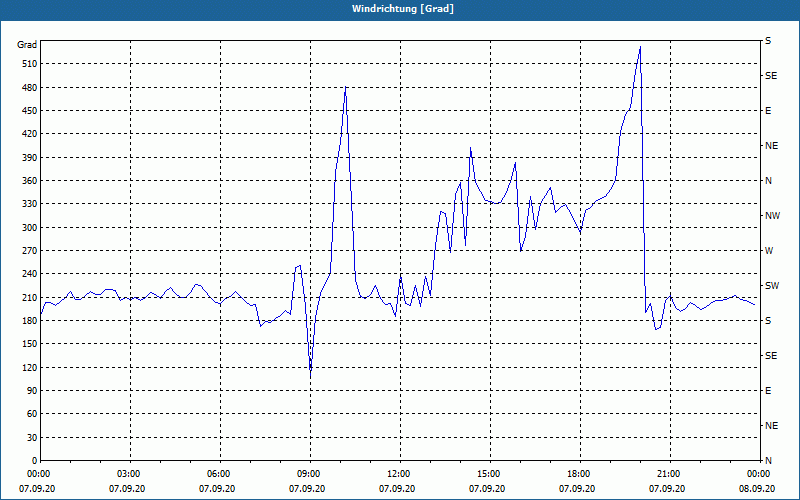Click the 'Grad' unit label on the y-axis
800x500 pixels.
click(27, 45)
